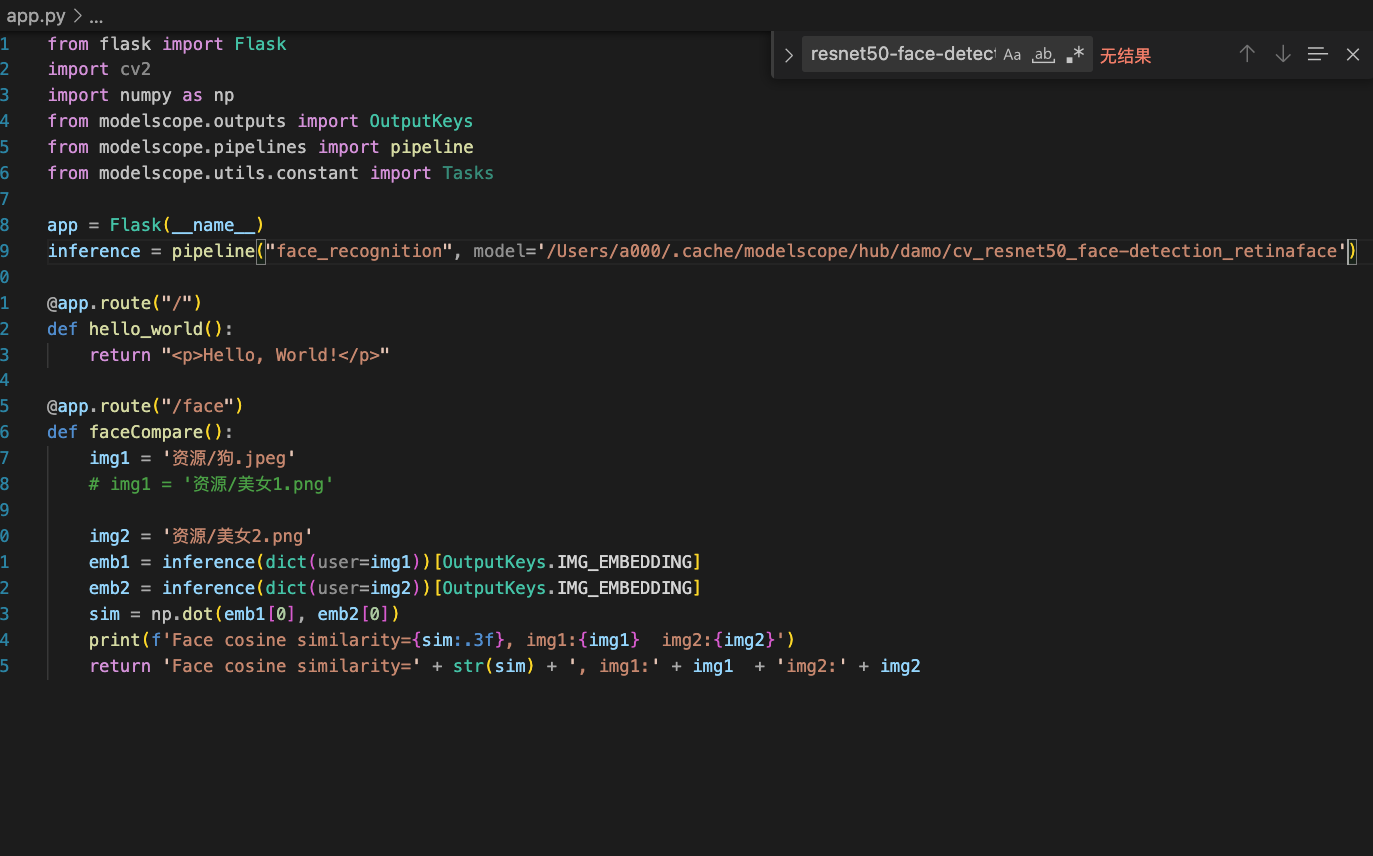The image size is (1373, 856).
Task: Click Tasks in the import line
Action: click(468, 173)
